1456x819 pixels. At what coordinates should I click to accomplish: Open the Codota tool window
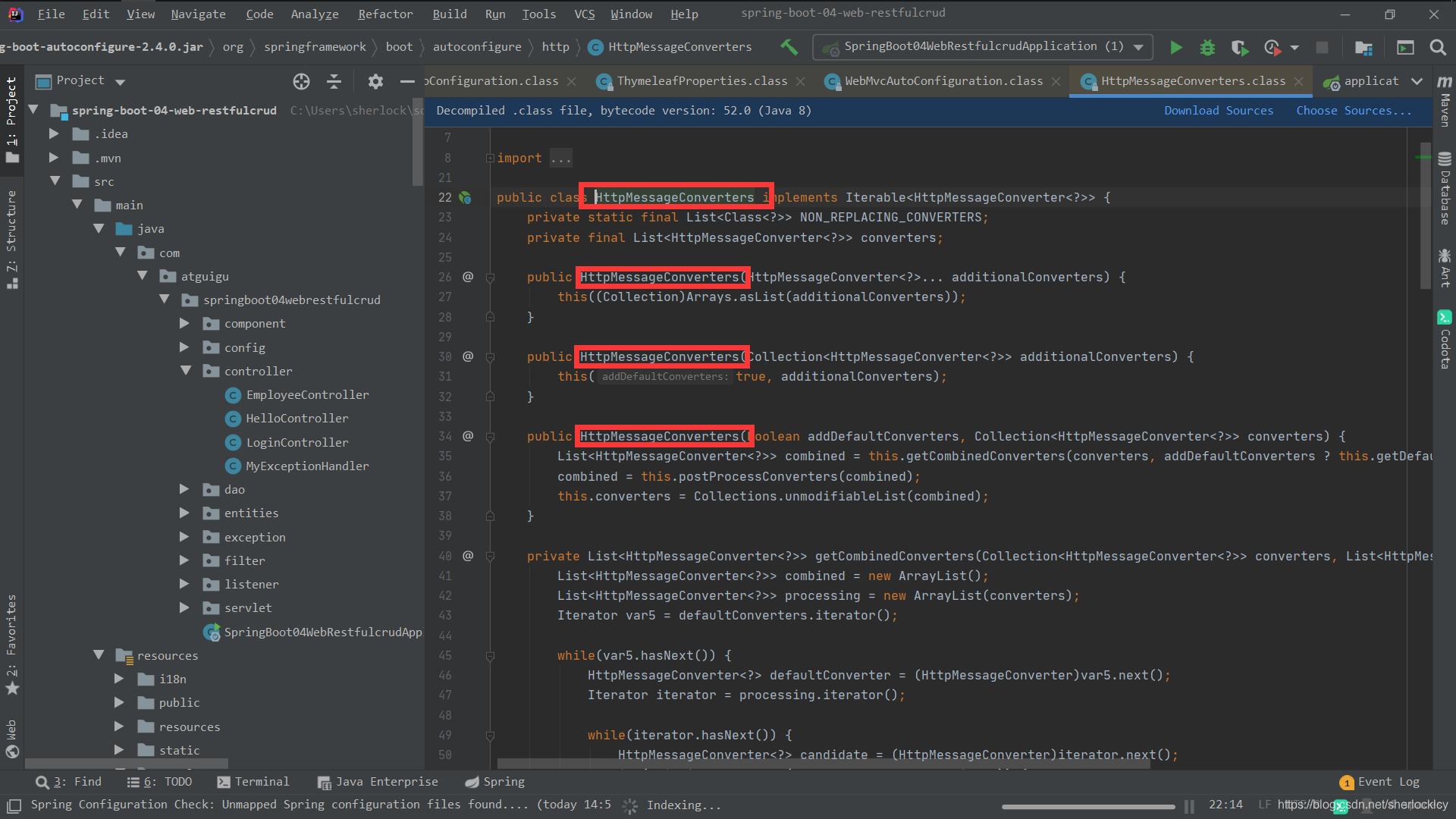click(x=1445, y=339)
